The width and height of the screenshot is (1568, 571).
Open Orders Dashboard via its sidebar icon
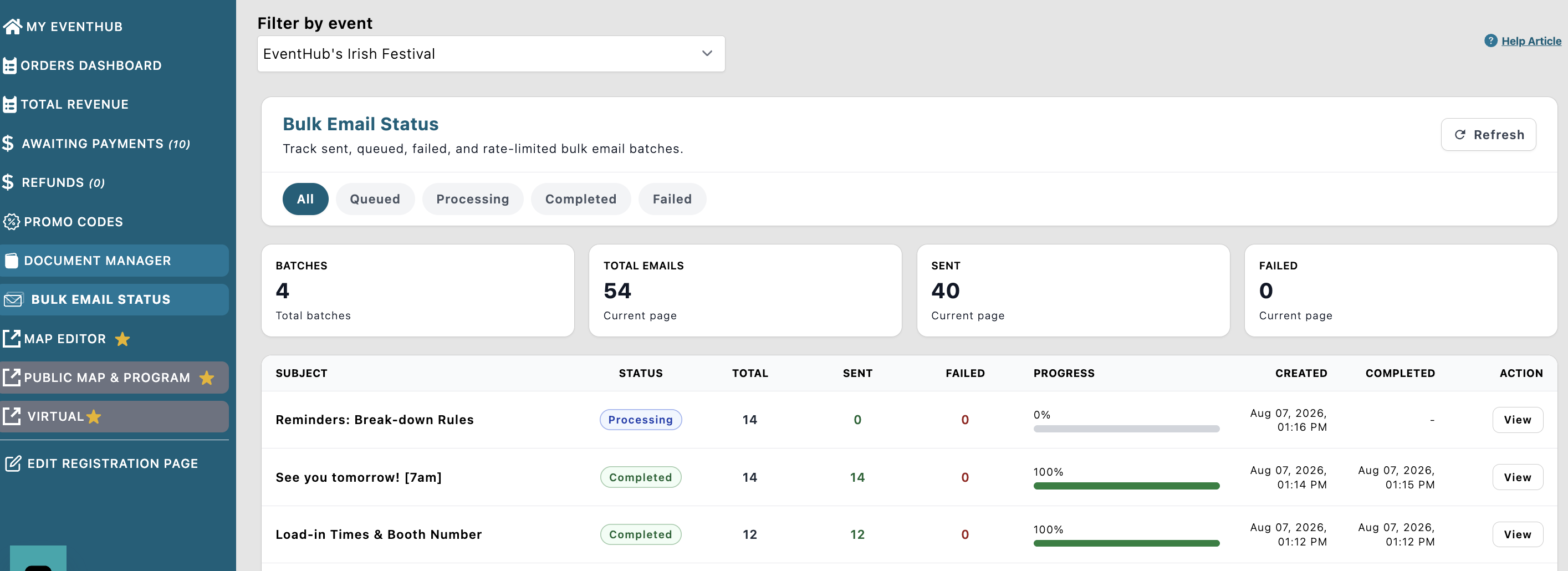(9, 66)
